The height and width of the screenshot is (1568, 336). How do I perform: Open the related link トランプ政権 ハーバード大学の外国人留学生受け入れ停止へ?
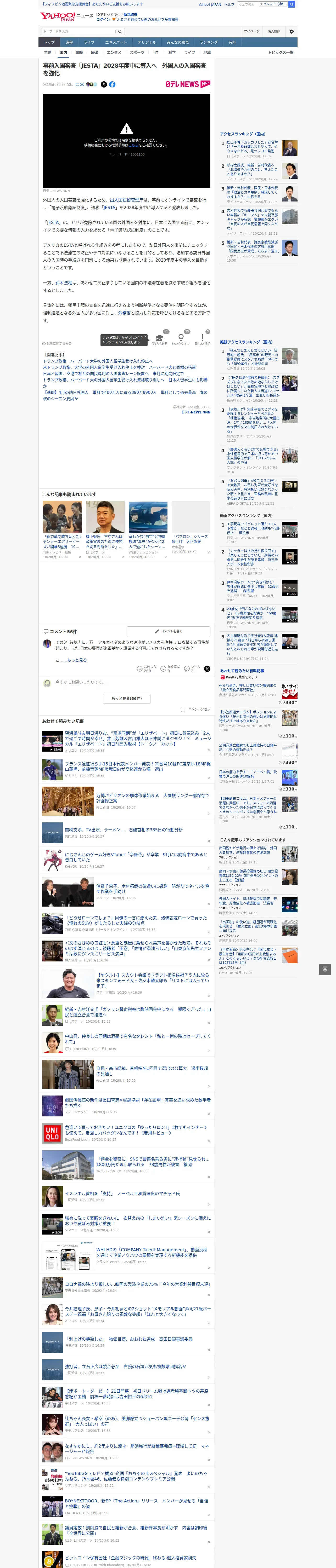click(98, 361)
